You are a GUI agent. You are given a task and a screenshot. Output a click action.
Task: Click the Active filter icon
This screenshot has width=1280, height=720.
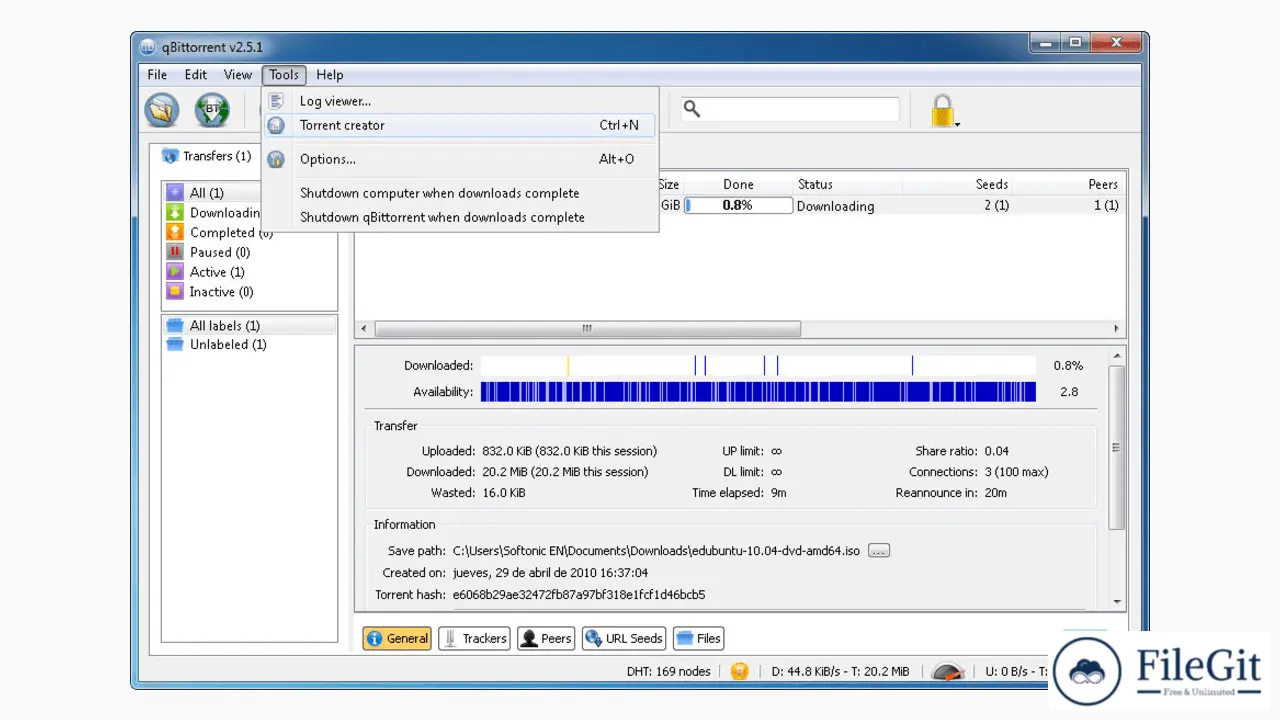(175, 272)
